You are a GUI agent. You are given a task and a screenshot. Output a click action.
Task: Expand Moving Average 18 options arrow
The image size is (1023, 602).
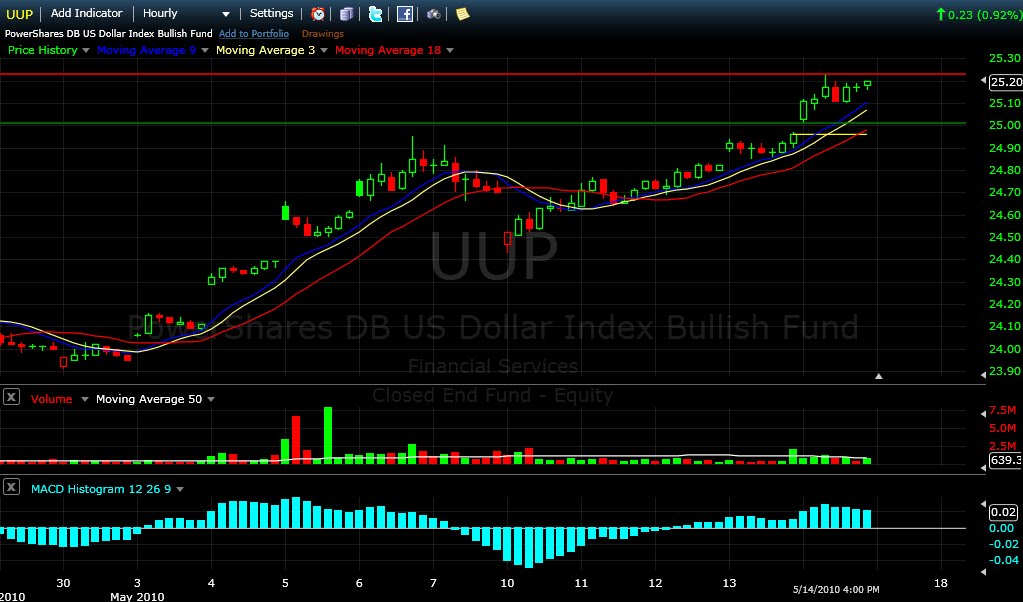(x=450, y=50)
